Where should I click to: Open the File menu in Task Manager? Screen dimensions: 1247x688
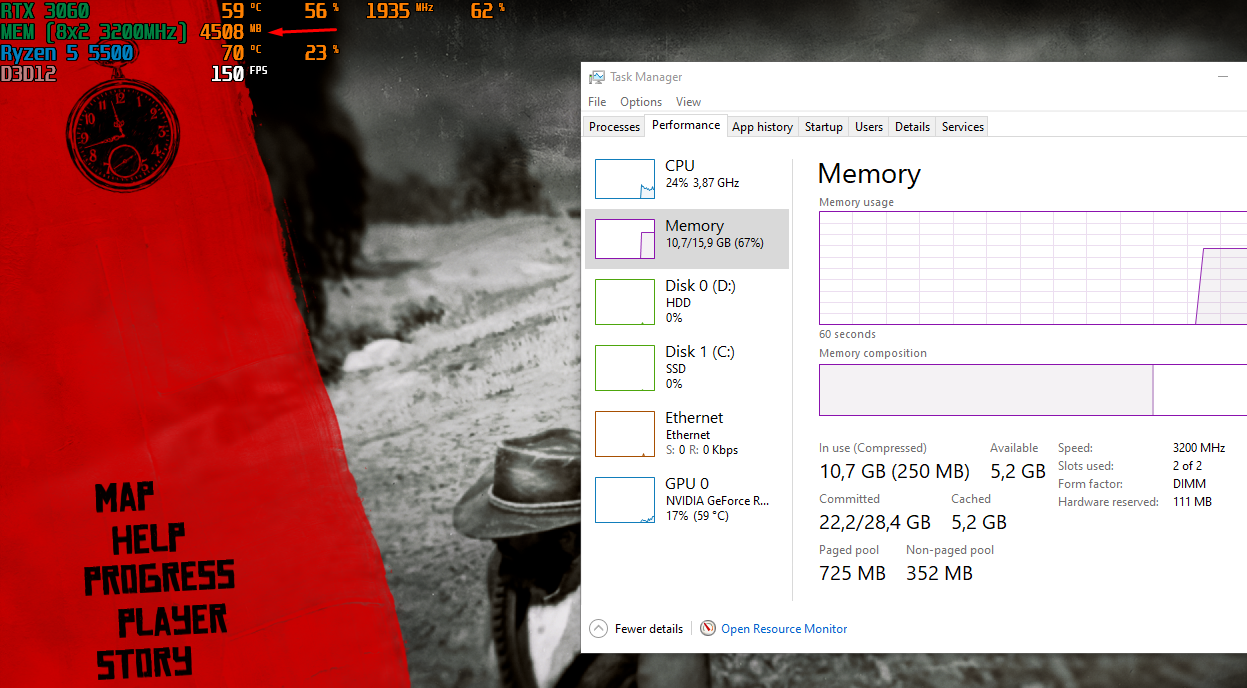[x=597, y=102]
